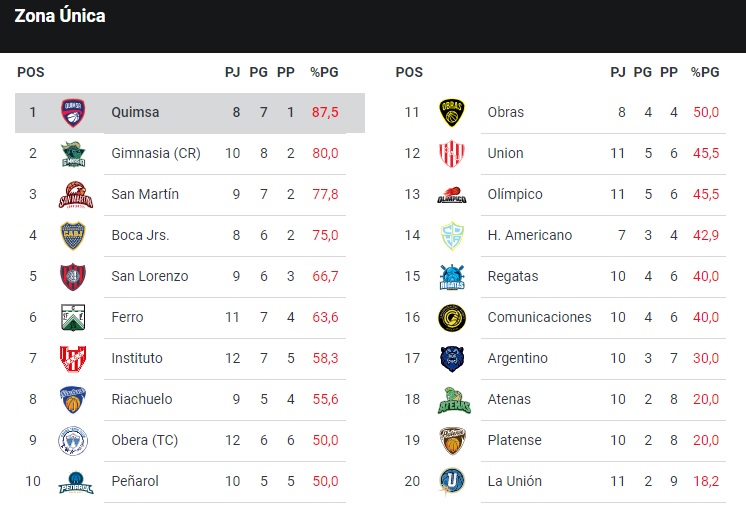Click the San Lorenzo team shield
The image size is (746, 521).
(73, 276)
